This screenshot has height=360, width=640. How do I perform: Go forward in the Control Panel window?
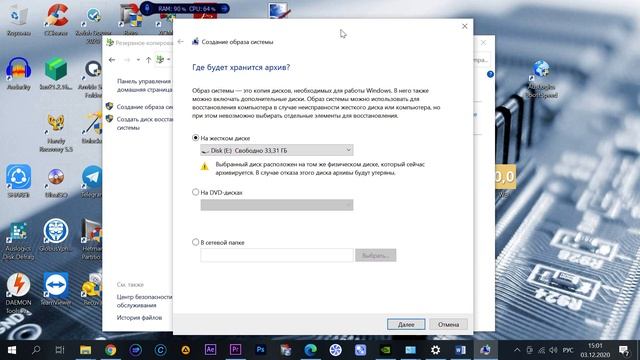pyautogui.click(x=127, y=60)
